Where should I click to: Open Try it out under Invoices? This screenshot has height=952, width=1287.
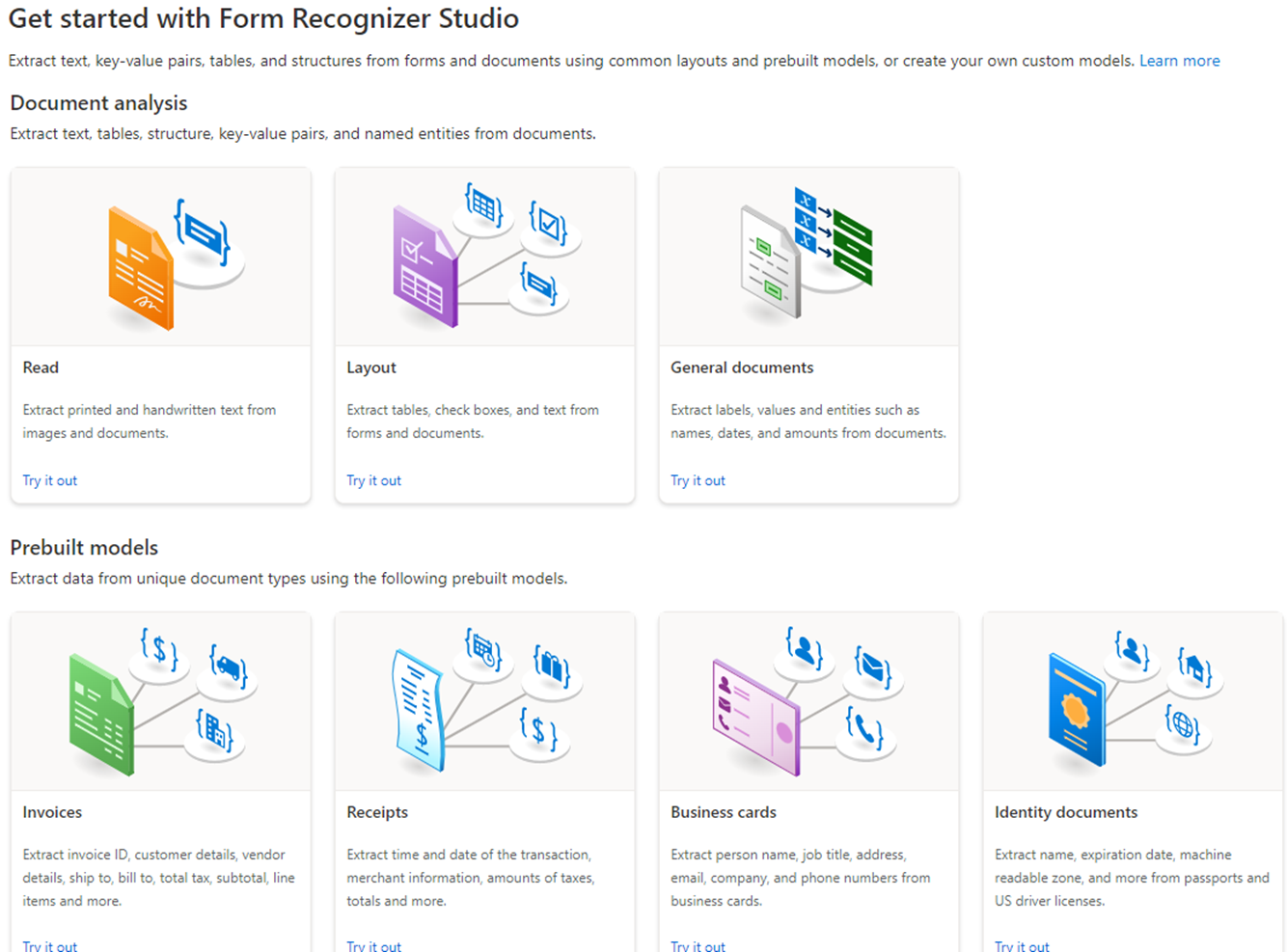49,944
